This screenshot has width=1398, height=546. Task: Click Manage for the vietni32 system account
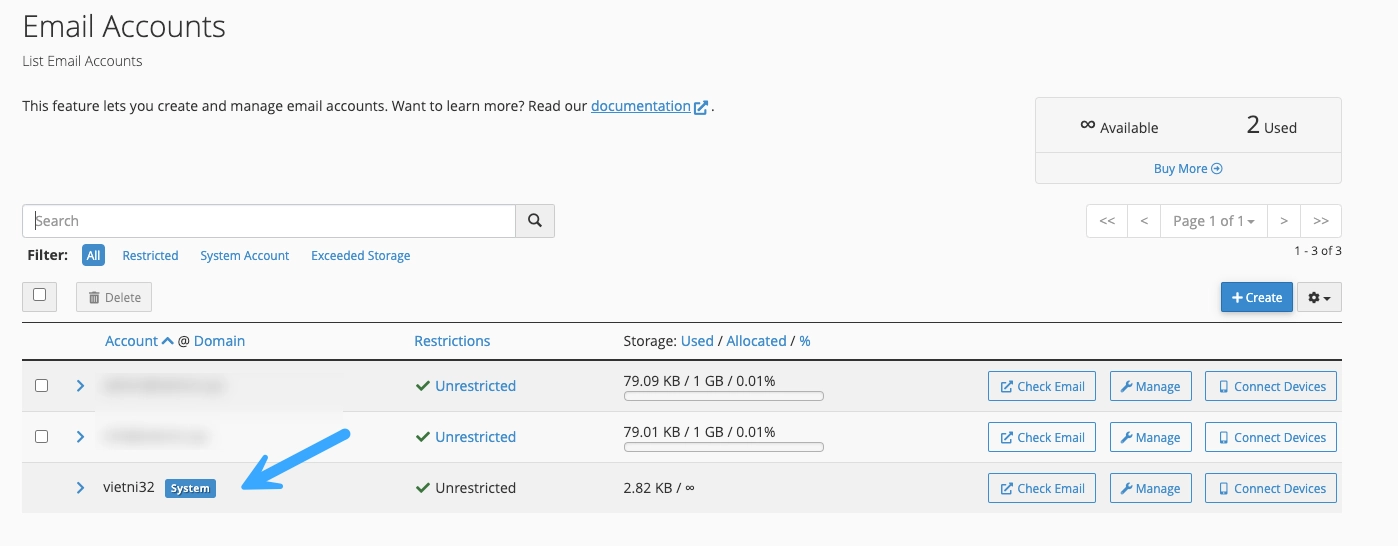(1150, 488)
